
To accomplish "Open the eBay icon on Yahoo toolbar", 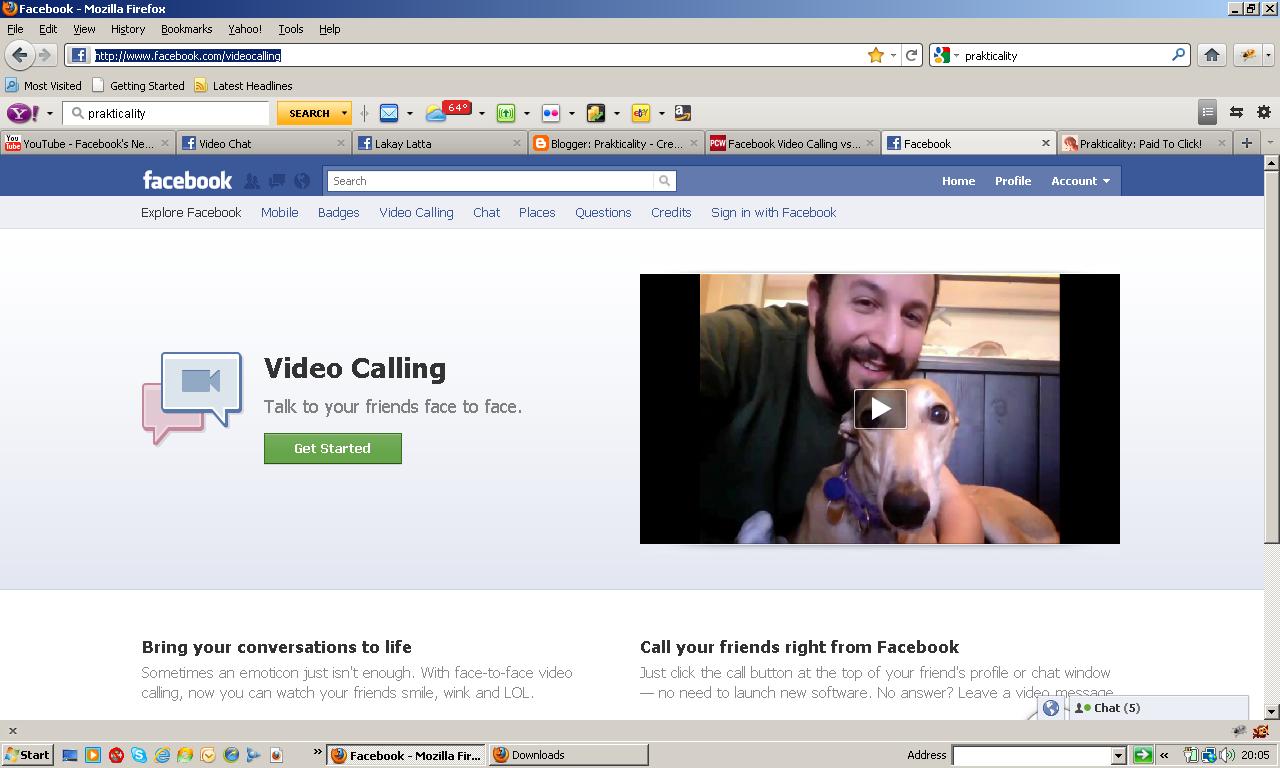I will [641, 113].
